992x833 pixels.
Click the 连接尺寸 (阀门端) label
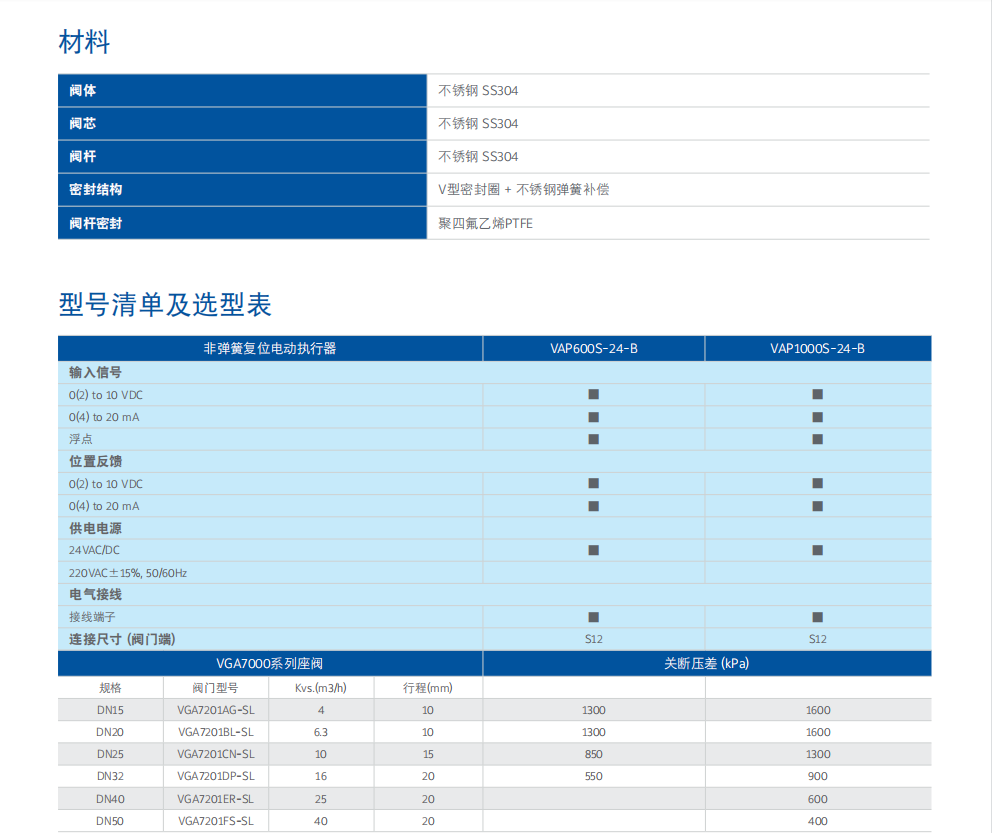[122, 639]
